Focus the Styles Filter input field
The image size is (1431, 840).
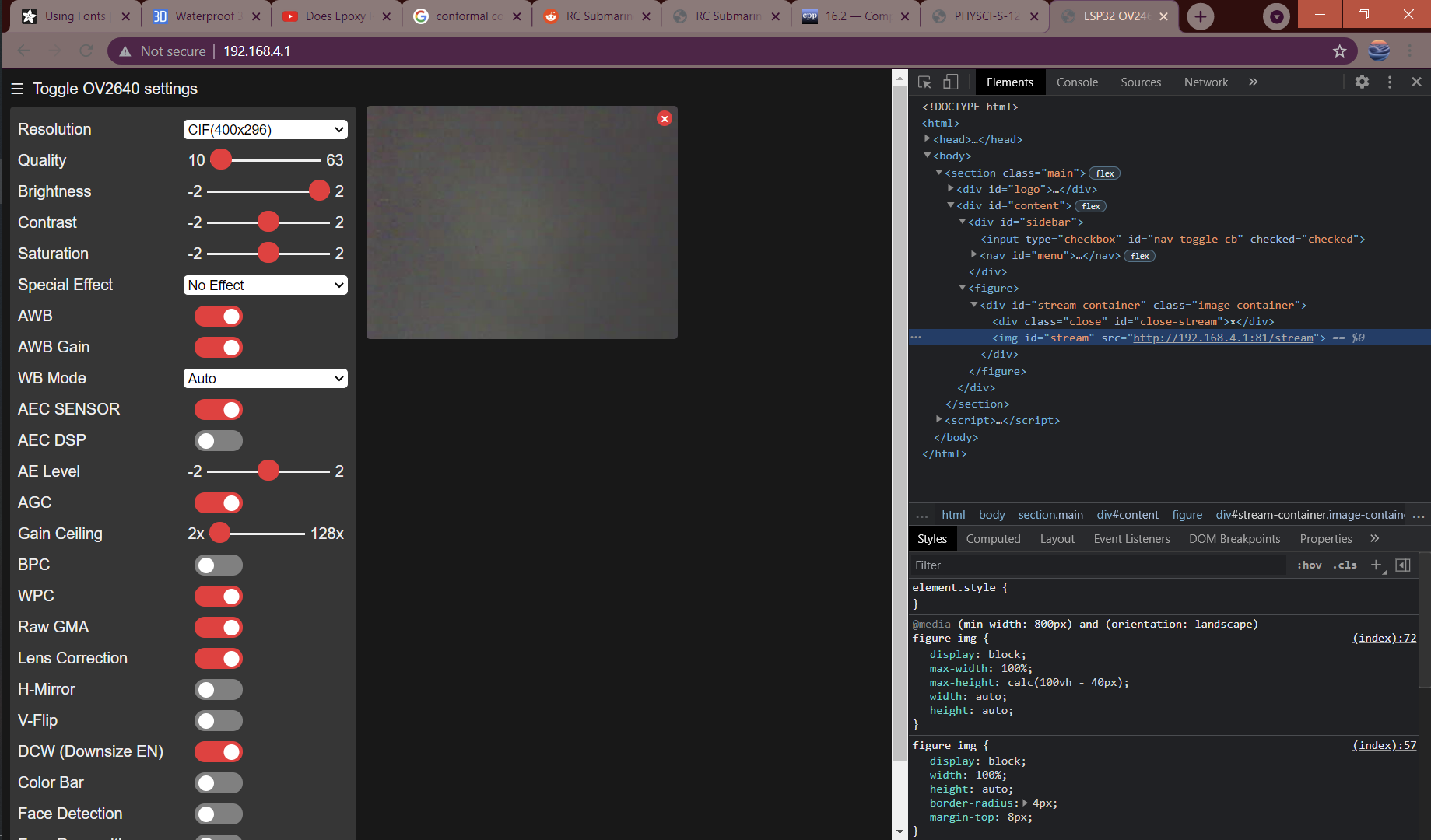1097,565
